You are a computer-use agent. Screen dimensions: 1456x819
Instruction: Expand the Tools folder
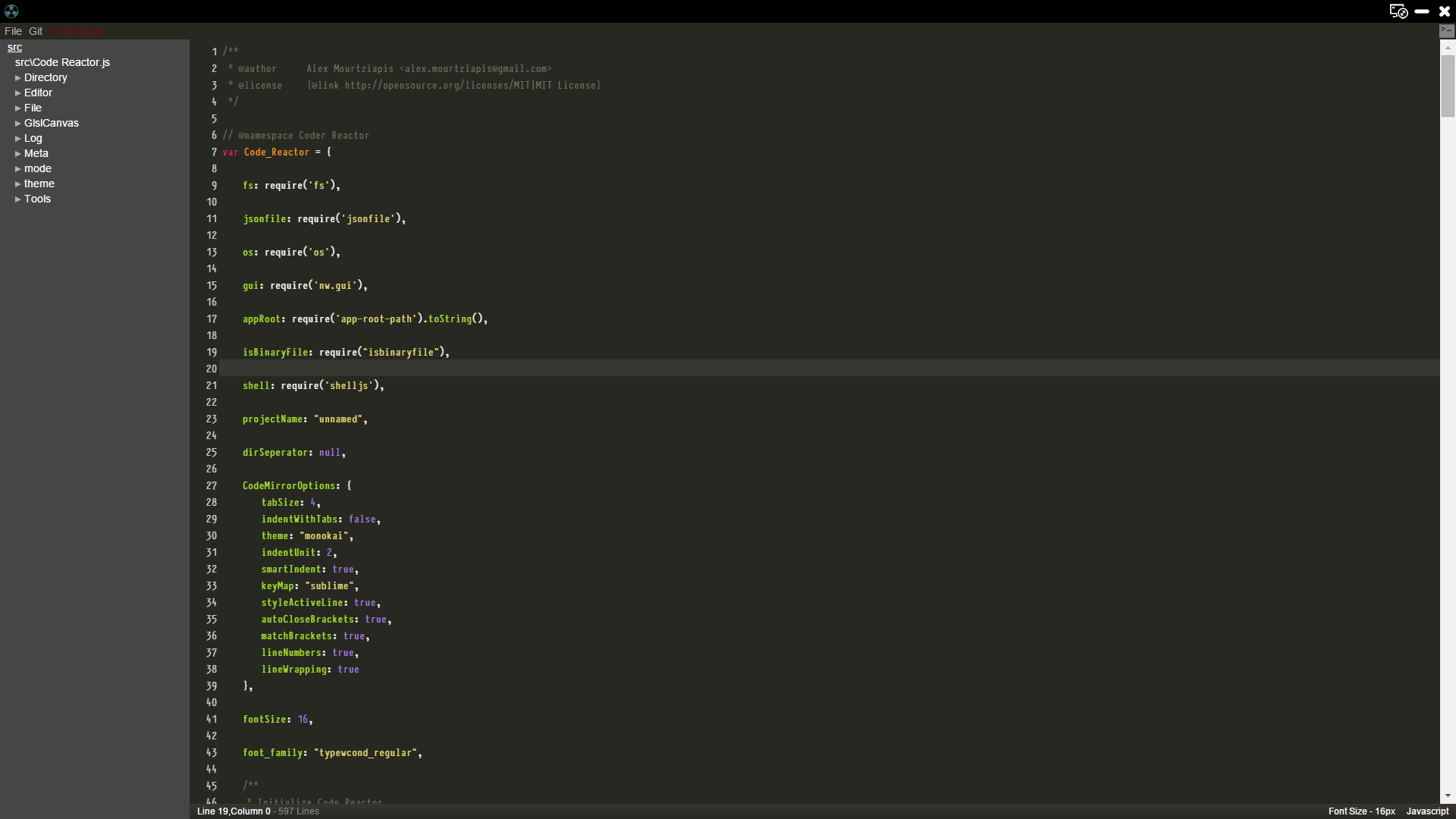point(37,199)
